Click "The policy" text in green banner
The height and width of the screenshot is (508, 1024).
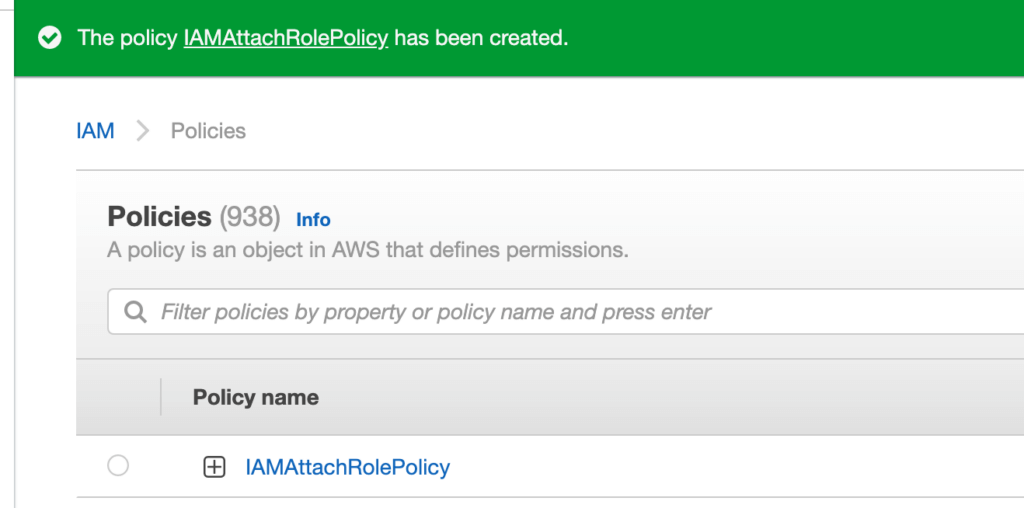(128, 38)
